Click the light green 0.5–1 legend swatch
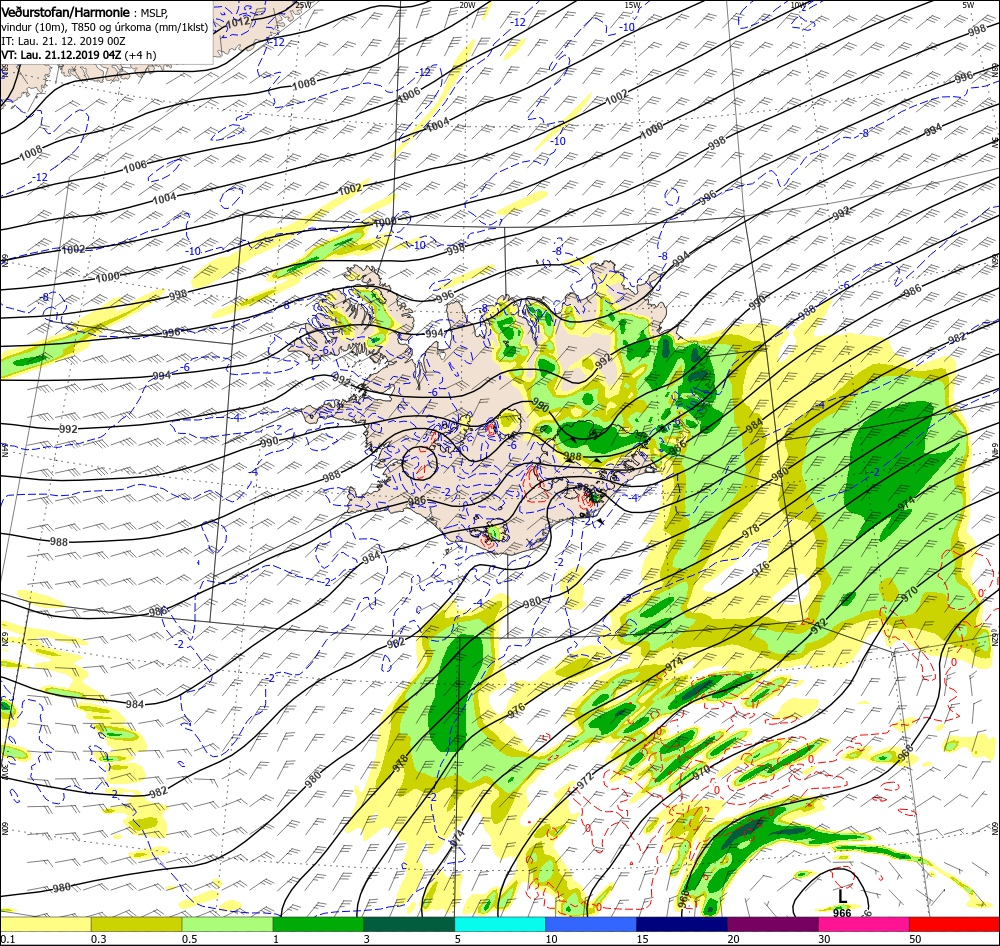The width and height of the screenshot is (1000, 946). click(x=228, y=923)
